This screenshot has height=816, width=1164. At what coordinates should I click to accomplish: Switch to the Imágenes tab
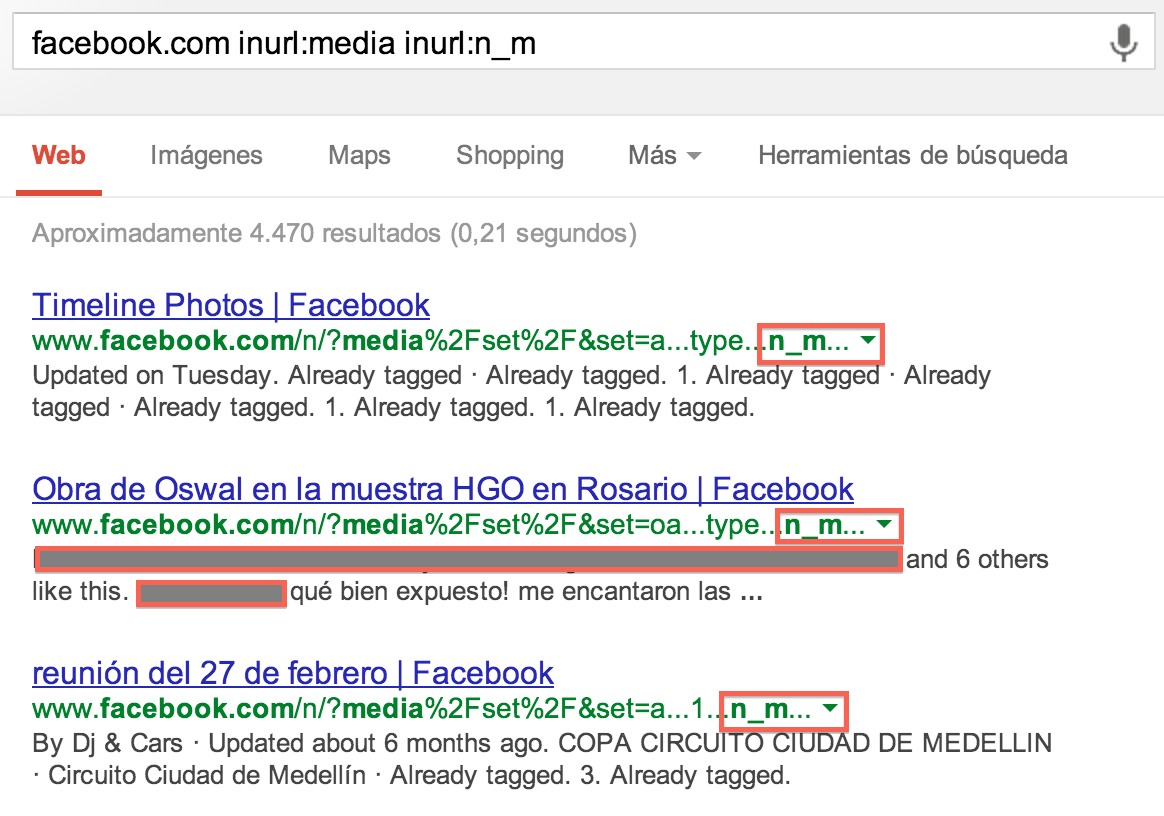[x=206, y=155]
